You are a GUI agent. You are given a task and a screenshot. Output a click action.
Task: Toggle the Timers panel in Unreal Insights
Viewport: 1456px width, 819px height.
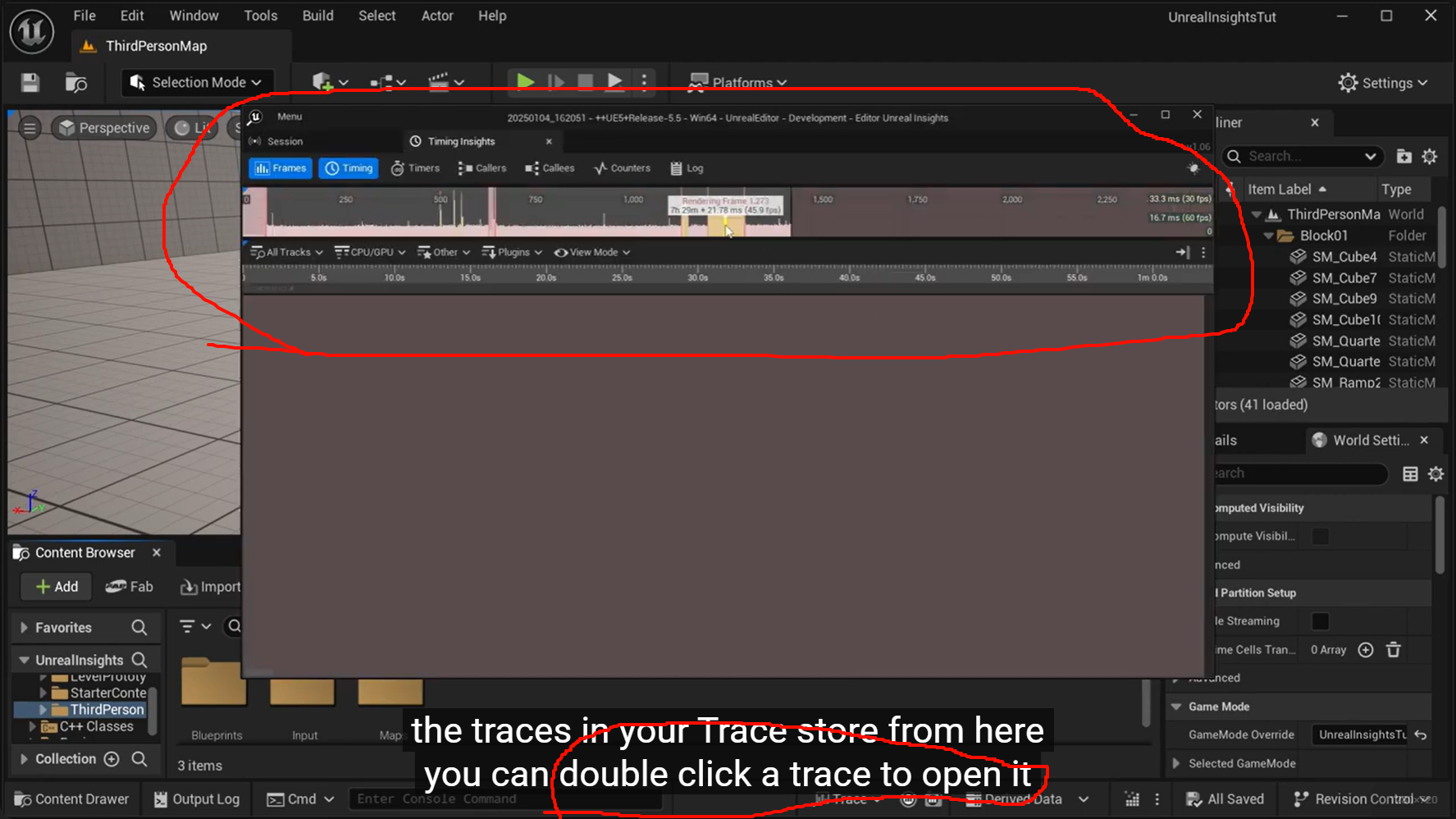click(415, 168)
